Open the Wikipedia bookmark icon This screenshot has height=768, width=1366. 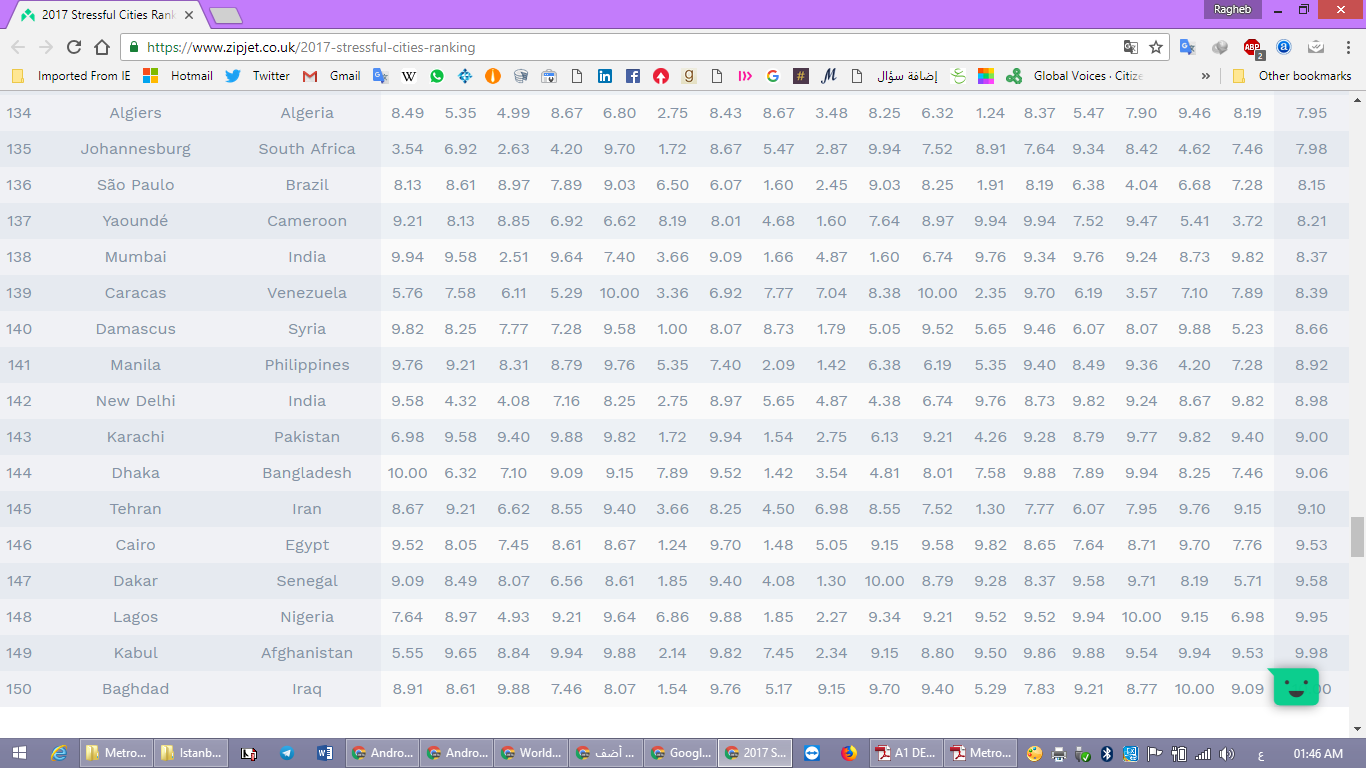click(409, 76)
